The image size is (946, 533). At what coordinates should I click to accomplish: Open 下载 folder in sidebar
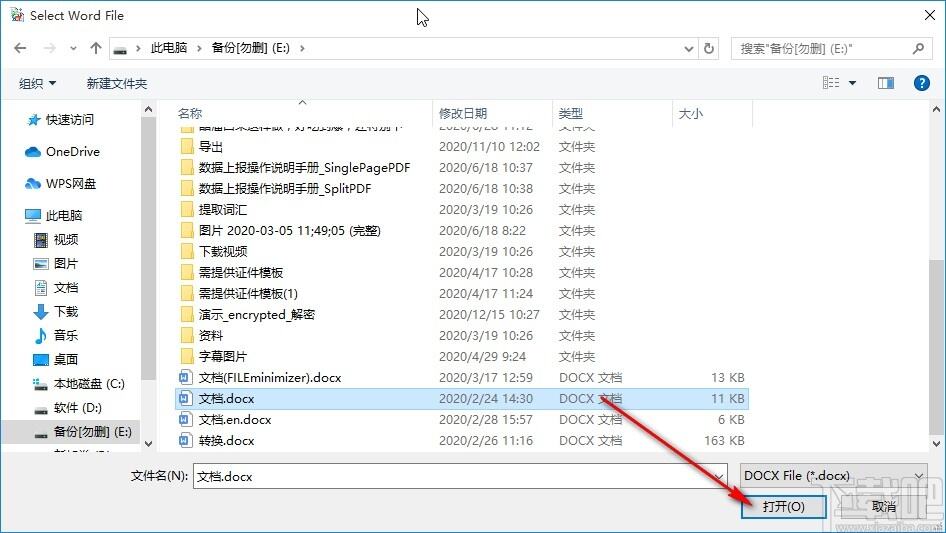[56, 311]
